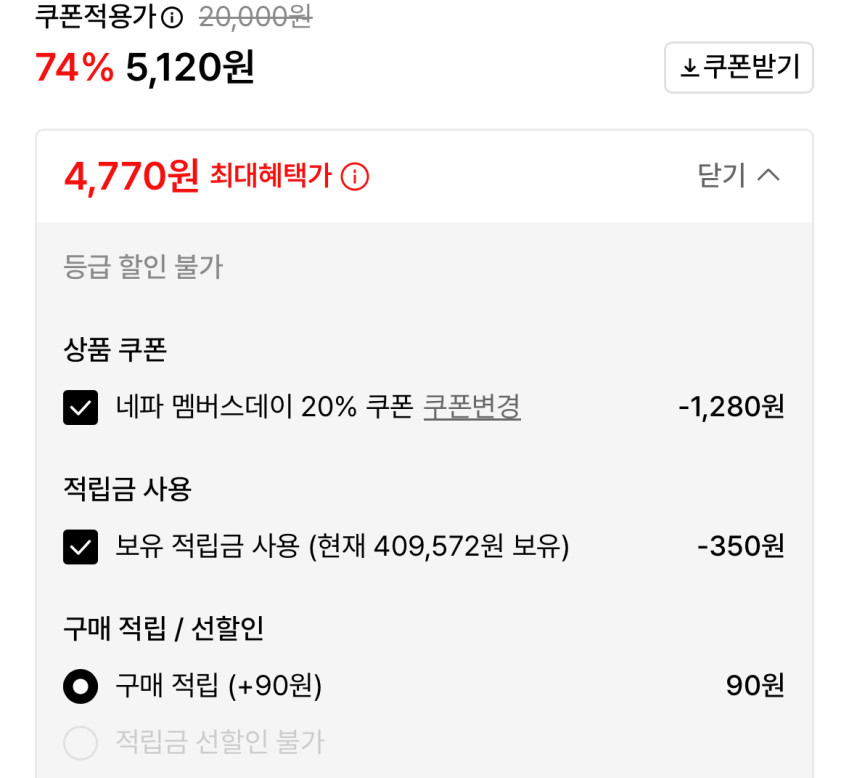
Task: Click the 74% discount rate text
Action: click(74, 68)
